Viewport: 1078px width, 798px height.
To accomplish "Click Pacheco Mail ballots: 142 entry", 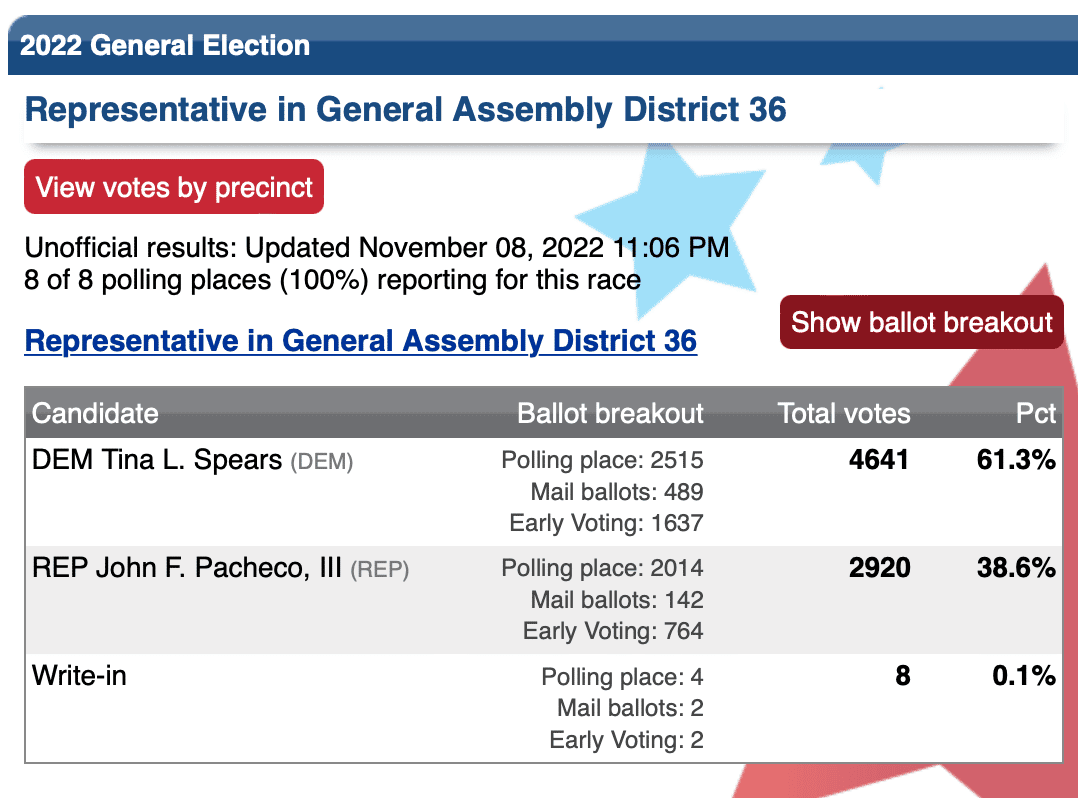I will click(x=617, y=600).
